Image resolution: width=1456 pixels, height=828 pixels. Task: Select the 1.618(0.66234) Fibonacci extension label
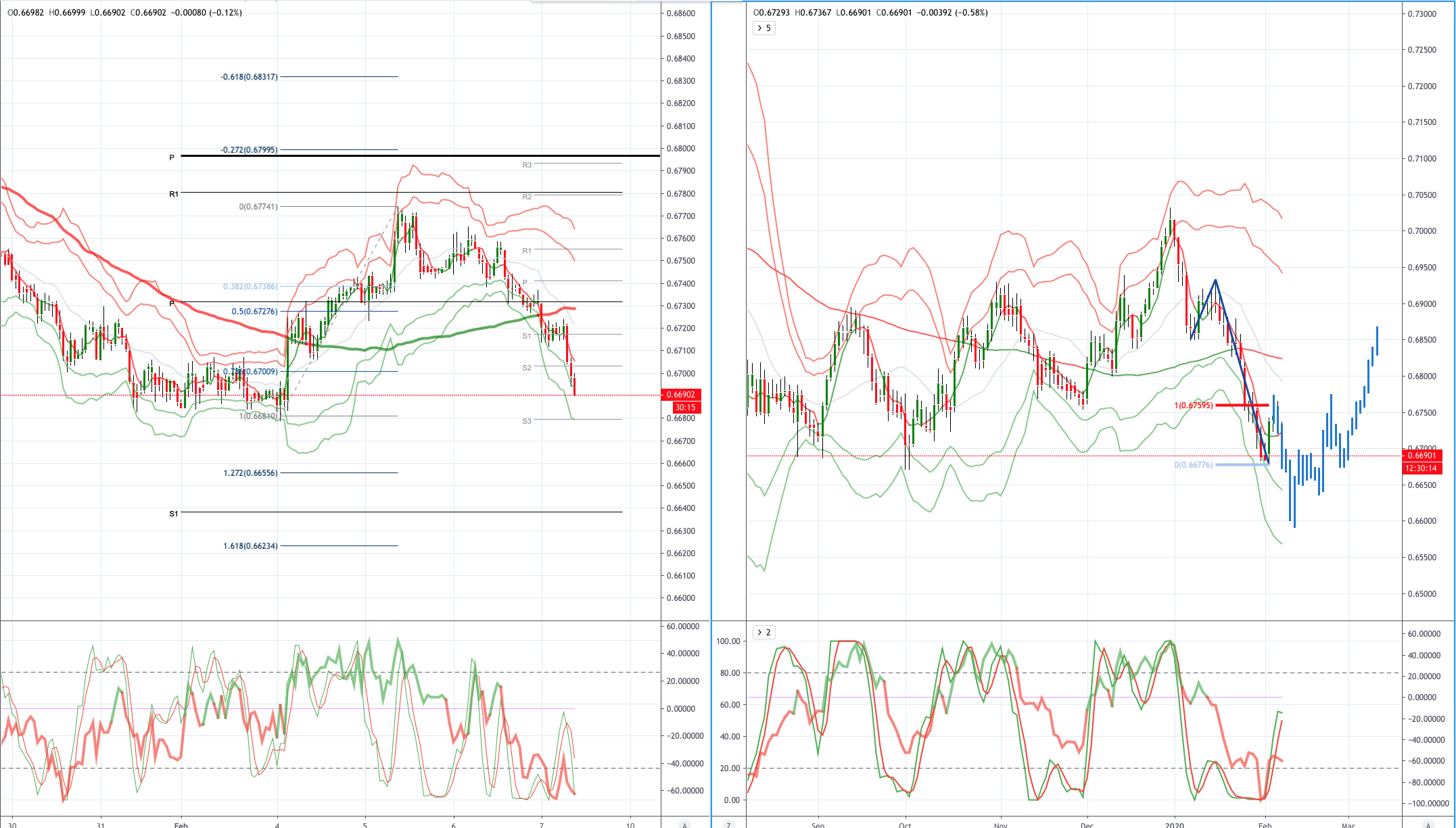tap(250, 546)
